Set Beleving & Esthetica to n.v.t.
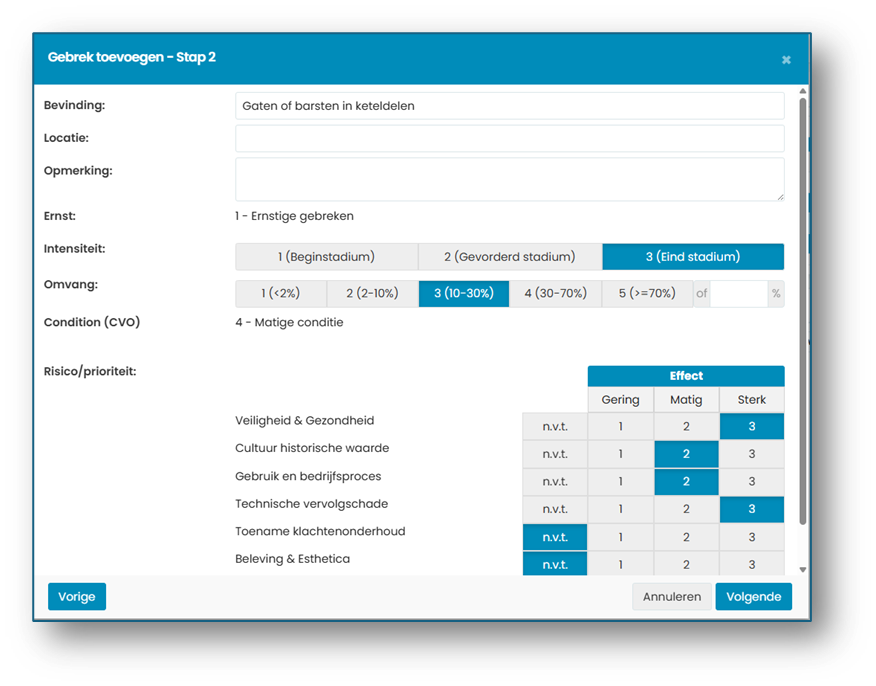 [555, 564]
